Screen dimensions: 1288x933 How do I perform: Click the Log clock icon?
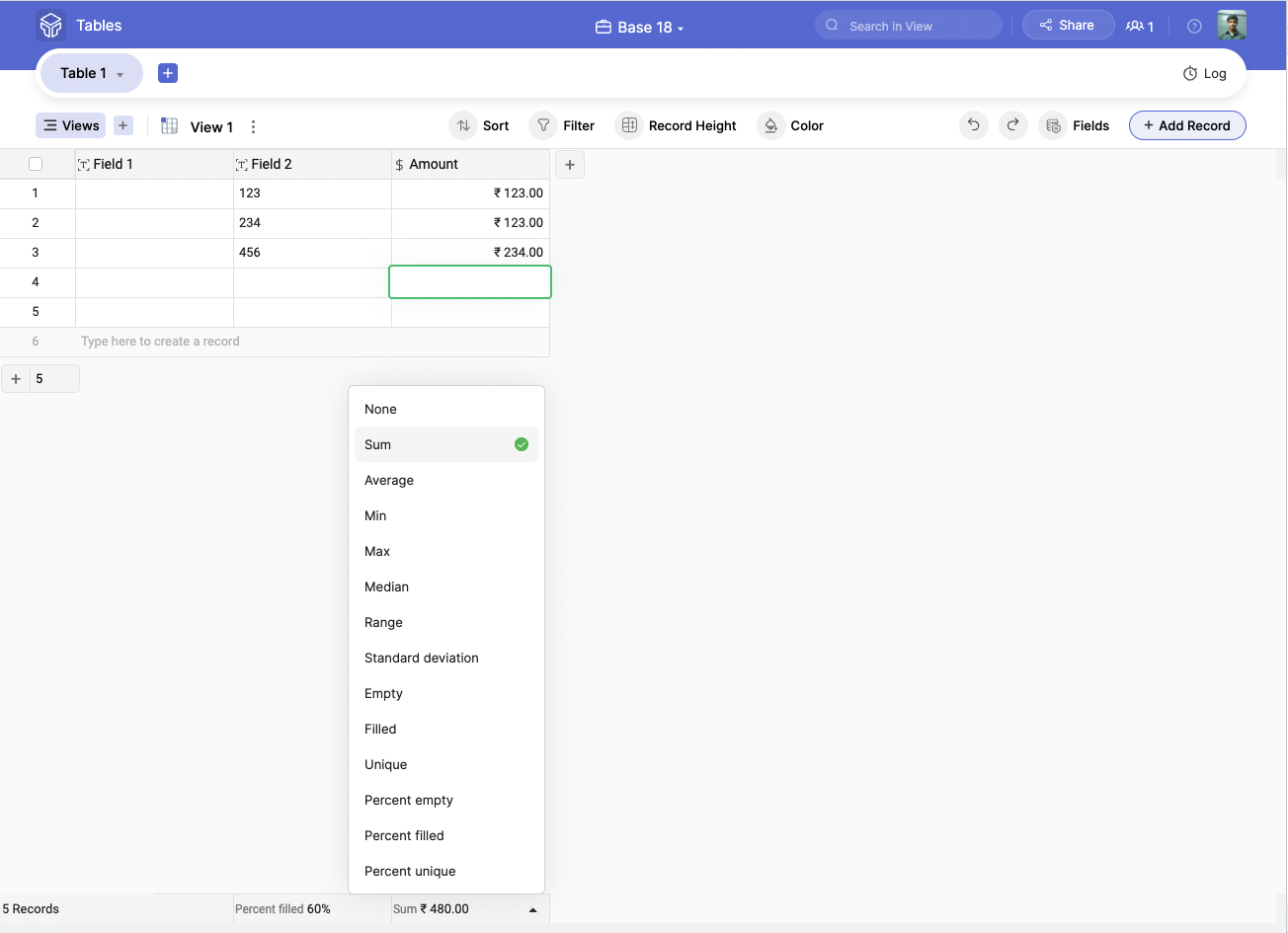1190,73
